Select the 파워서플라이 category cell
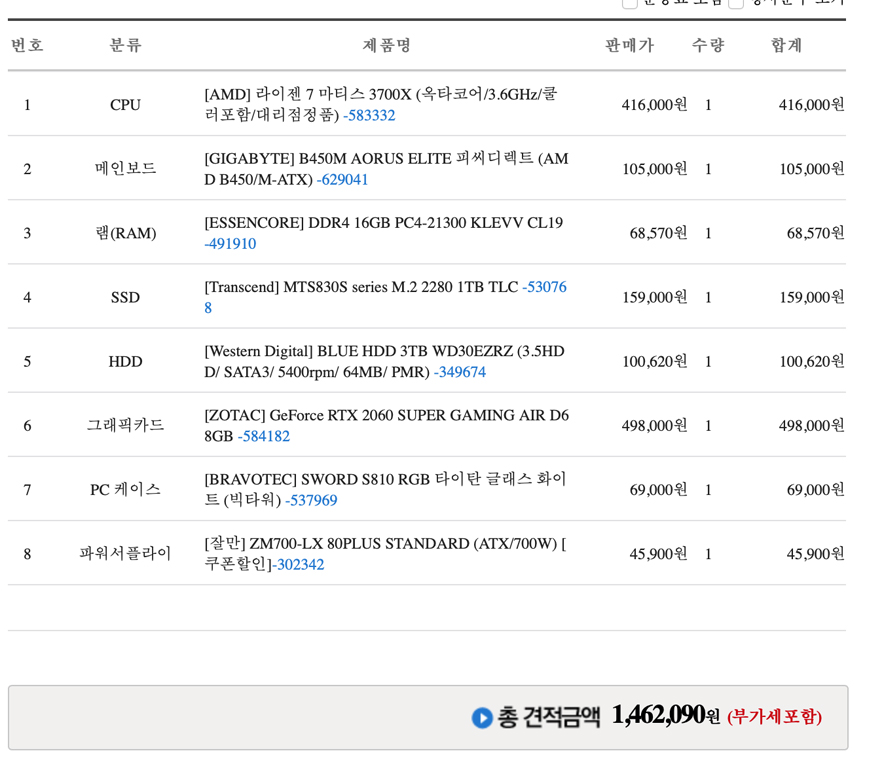The width and height of the screenshot is (884, 770). coord(125,554)
